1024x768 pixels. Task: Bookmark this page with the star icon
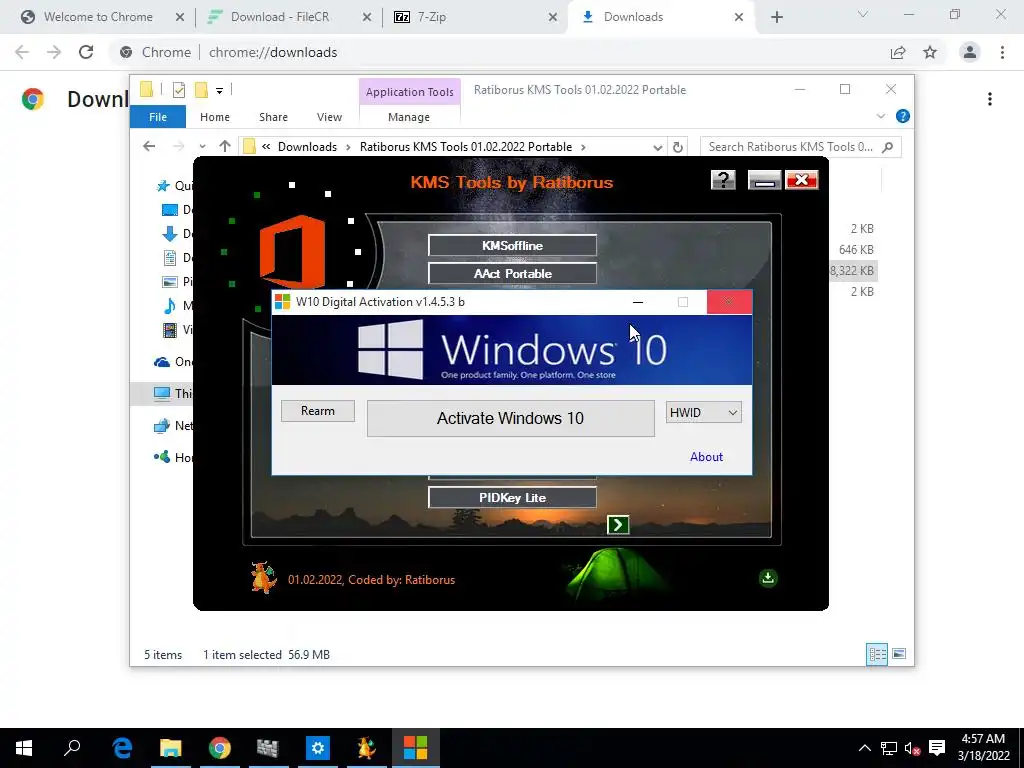pyautogui.click(x=930, y=52)
